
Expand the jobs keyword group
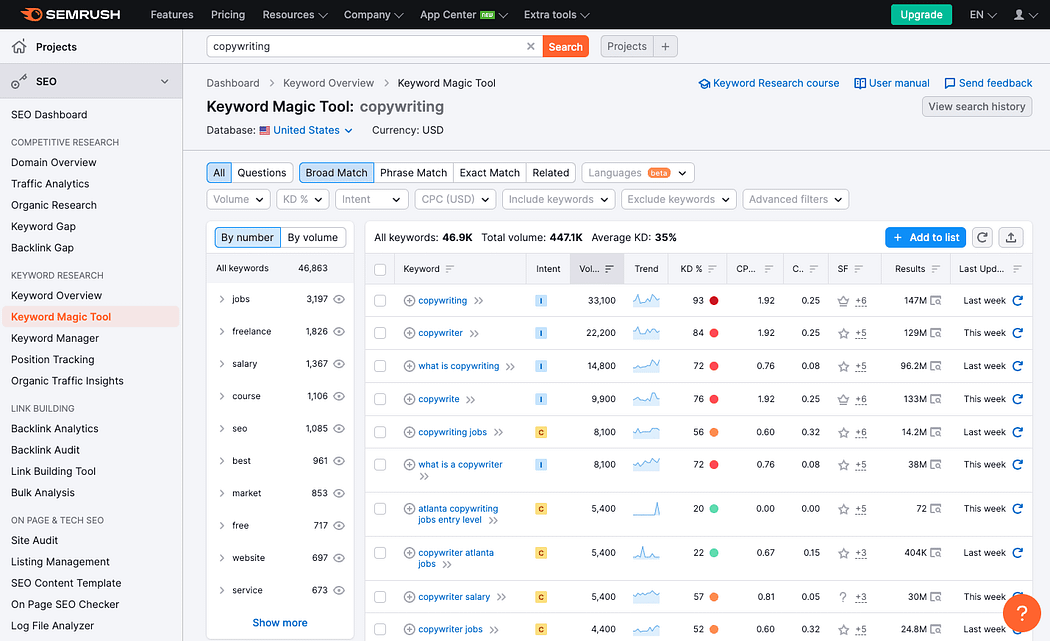(x=222, y=299)
